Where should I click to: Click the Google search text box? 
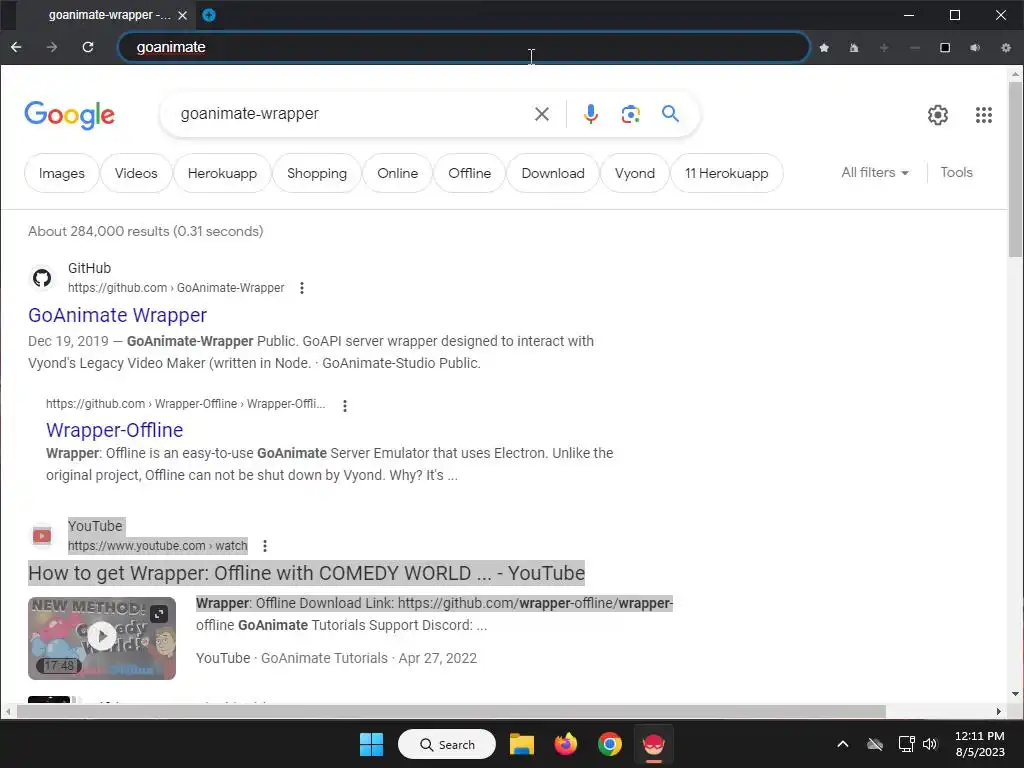[x=349, y=114]
